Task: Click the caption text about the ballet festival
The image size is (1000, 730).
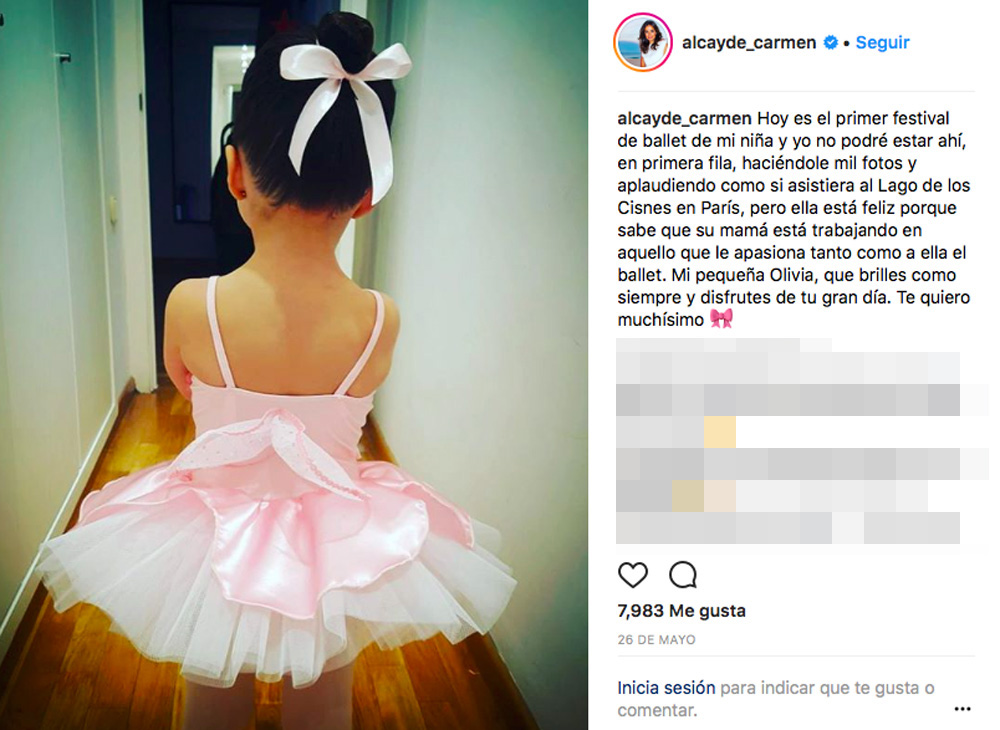Action: [793, 219]
